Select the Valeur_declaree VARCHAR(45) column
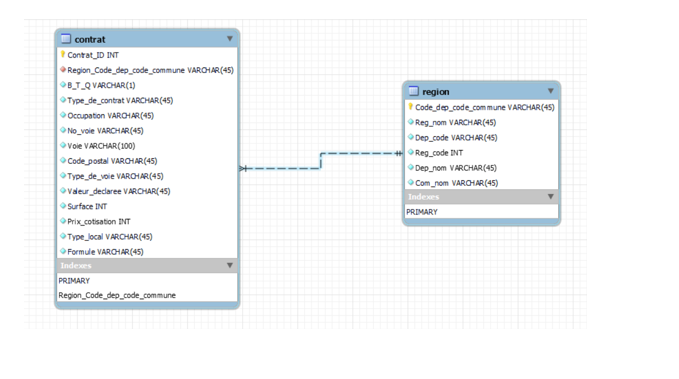This screenshot has width=679, height=379. point(119,191)
